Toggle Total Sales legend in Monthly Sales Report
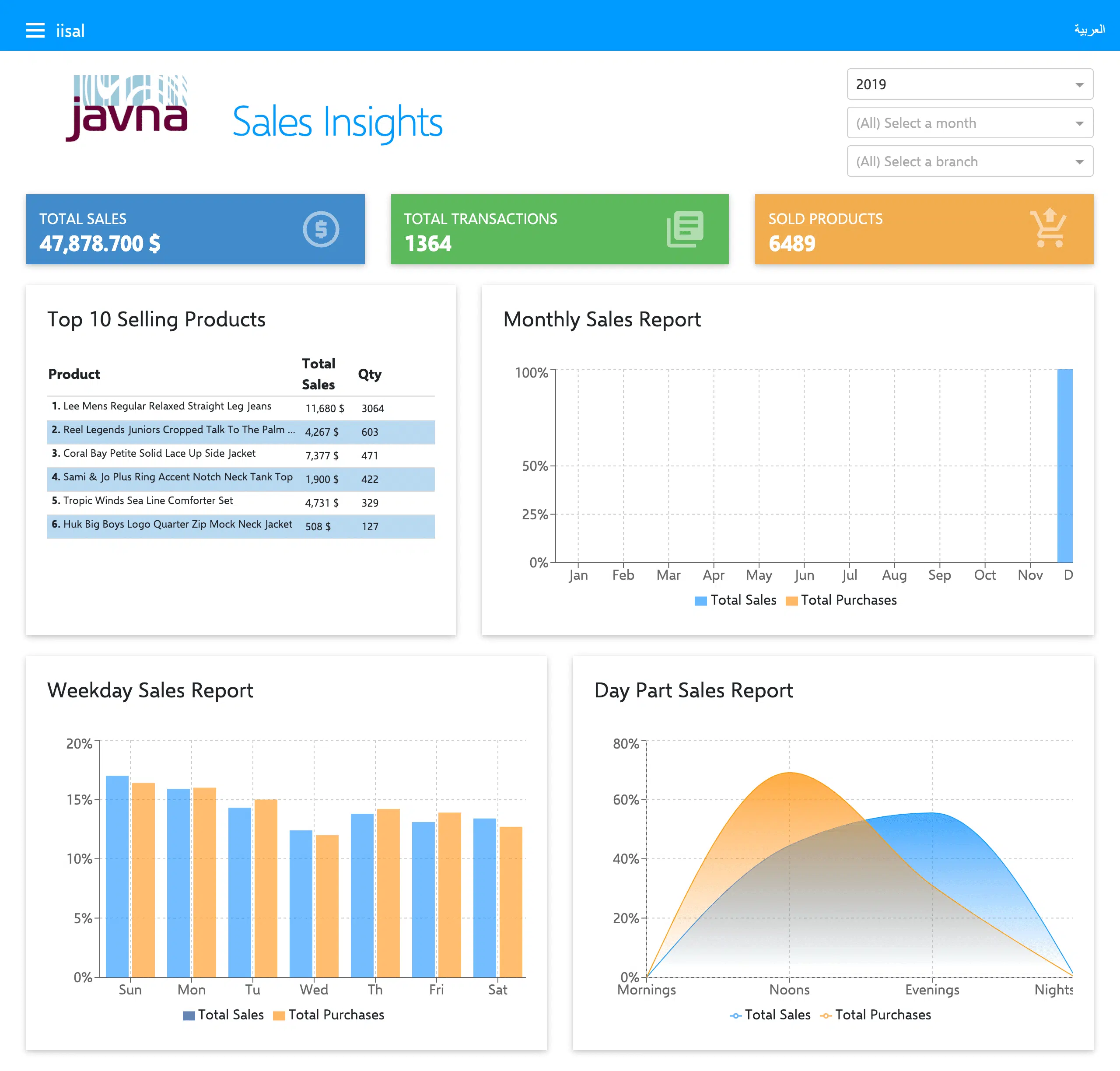This screenshot has height=1071, width=1120. [735, 600]
